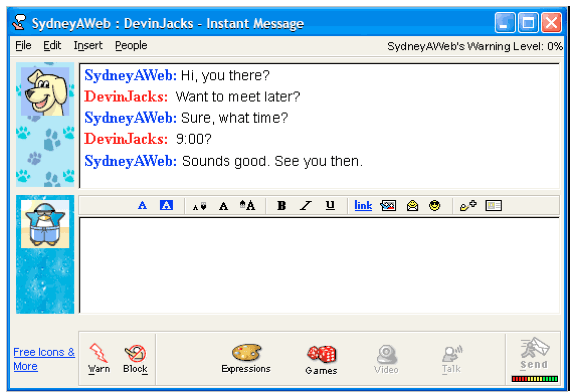The height and width of the screenshot is (392, 576).
Task: Click inside the message input box
Action: 319,265
